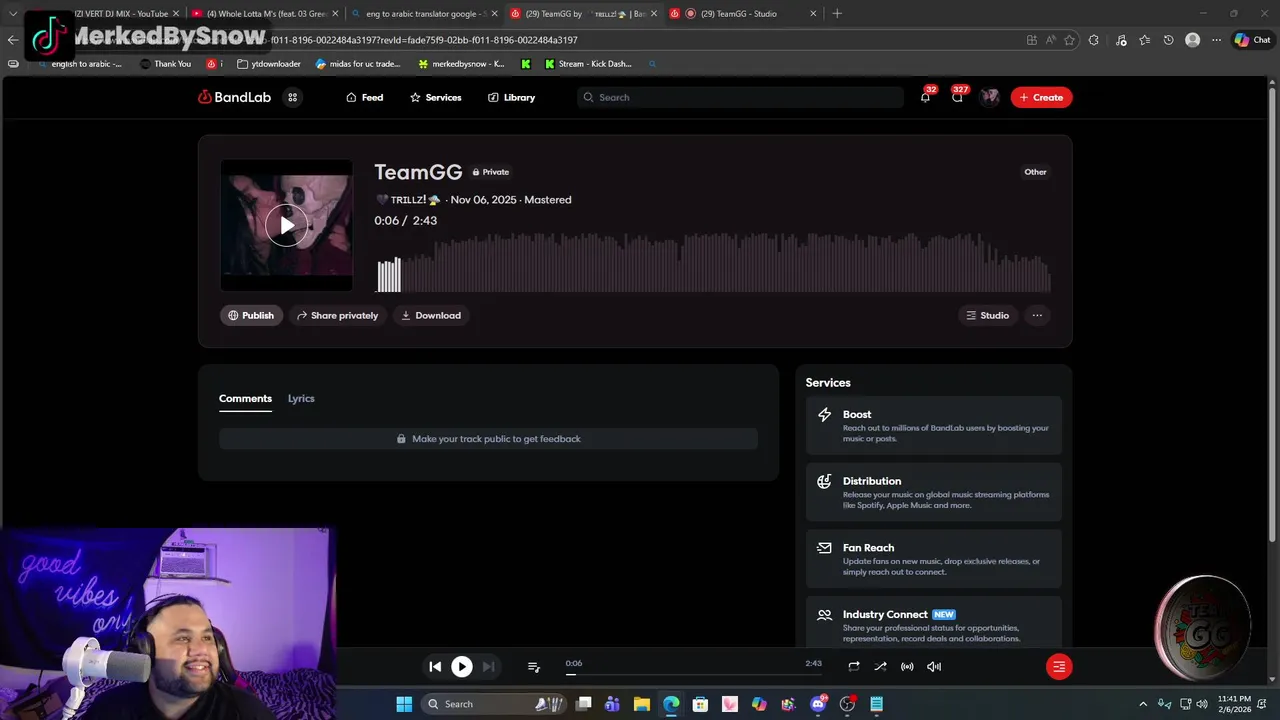Toggle shuffle in the player bar
This screenshot has width=1280, height=720.
[880, 666]
